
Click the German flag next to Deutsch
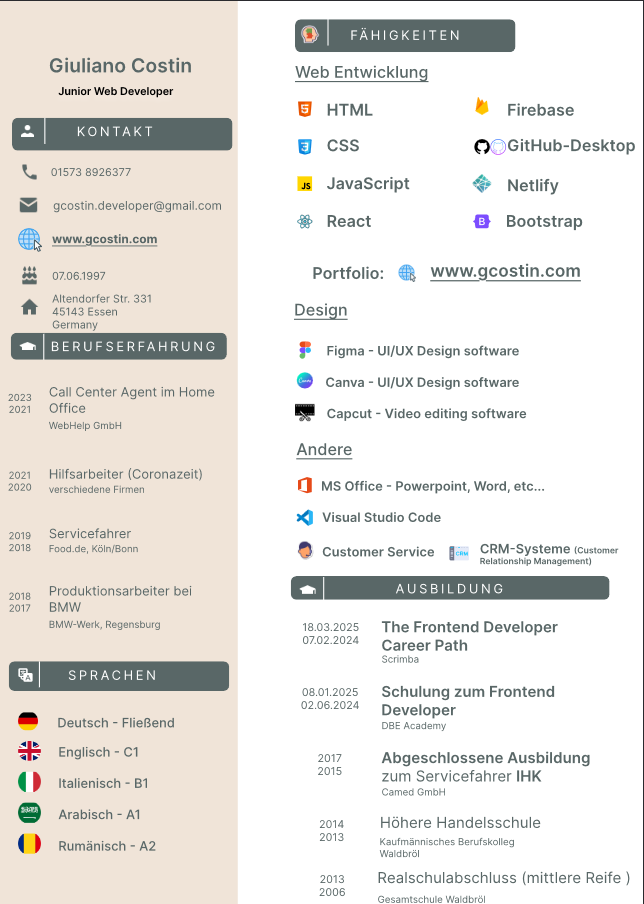(28, 721)
